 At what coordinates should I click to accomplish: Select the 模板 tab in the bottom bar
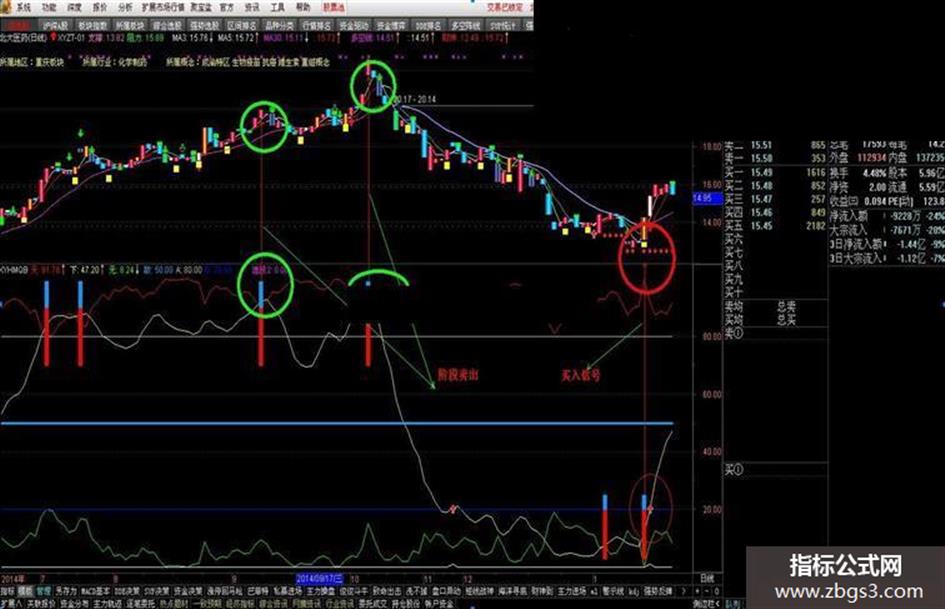tap(25, 591)
